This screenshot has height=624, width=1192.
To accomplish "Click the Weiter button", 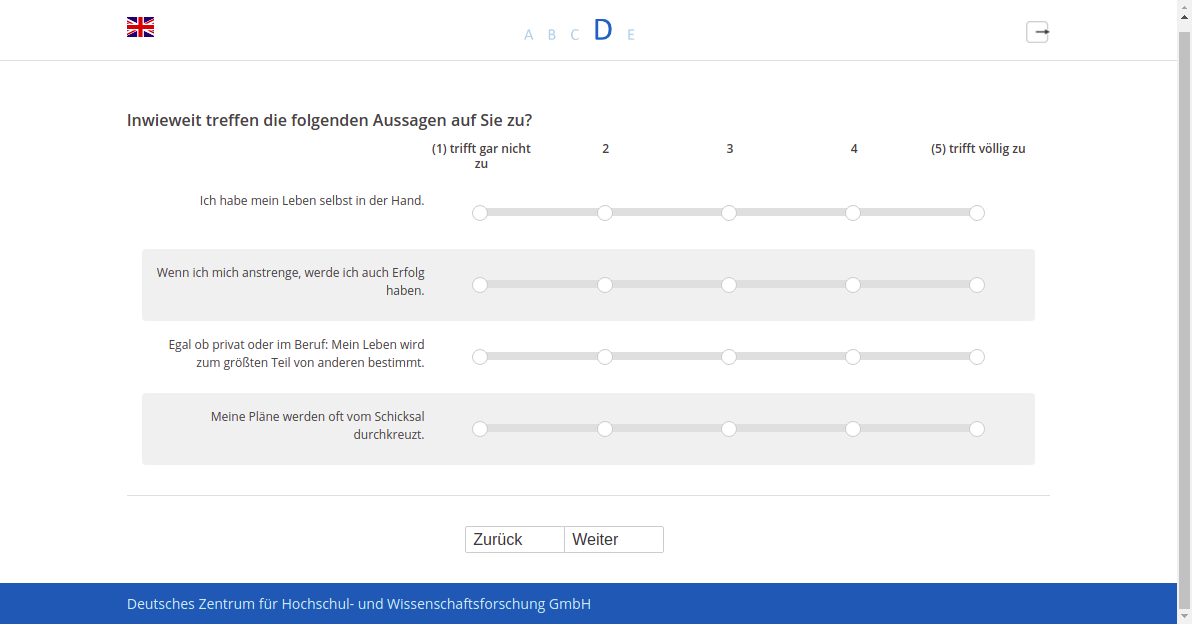I will tap(614, 540).
